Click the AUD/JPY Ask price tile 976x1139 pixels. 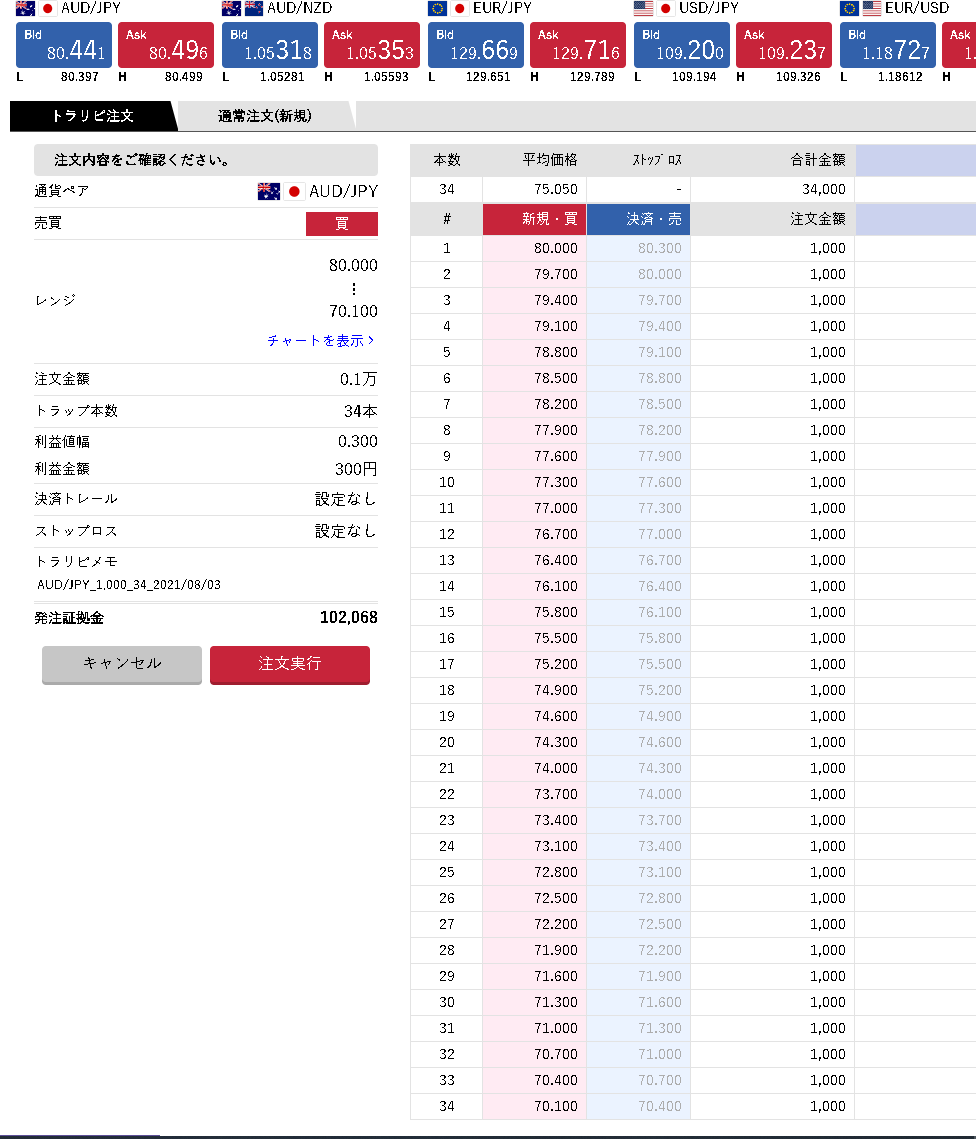coord(166,45)
